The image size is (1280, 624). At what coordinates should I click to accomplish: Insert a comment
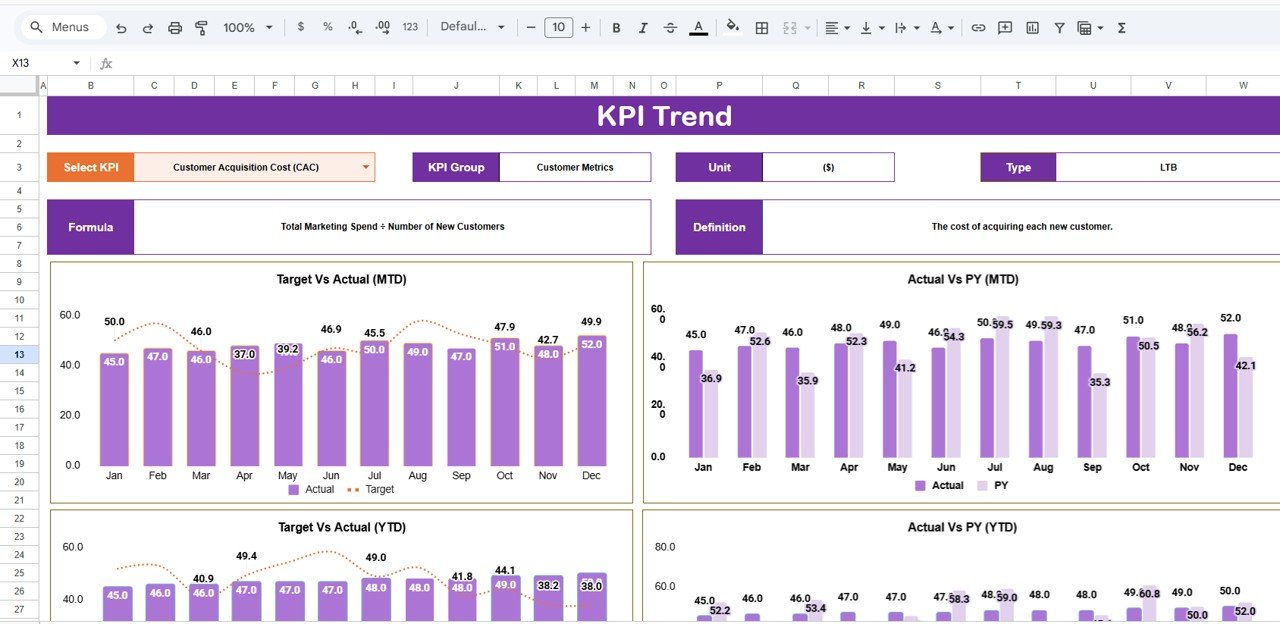coord(1005,28)
